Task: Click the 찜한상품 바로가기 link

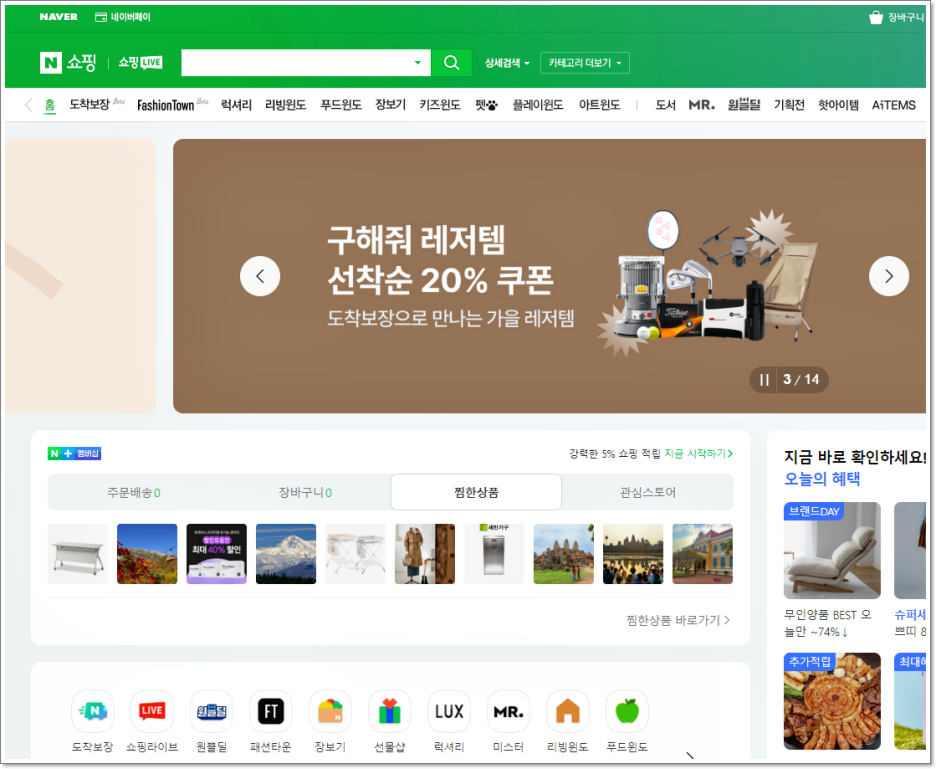Action: coord(678,620)
